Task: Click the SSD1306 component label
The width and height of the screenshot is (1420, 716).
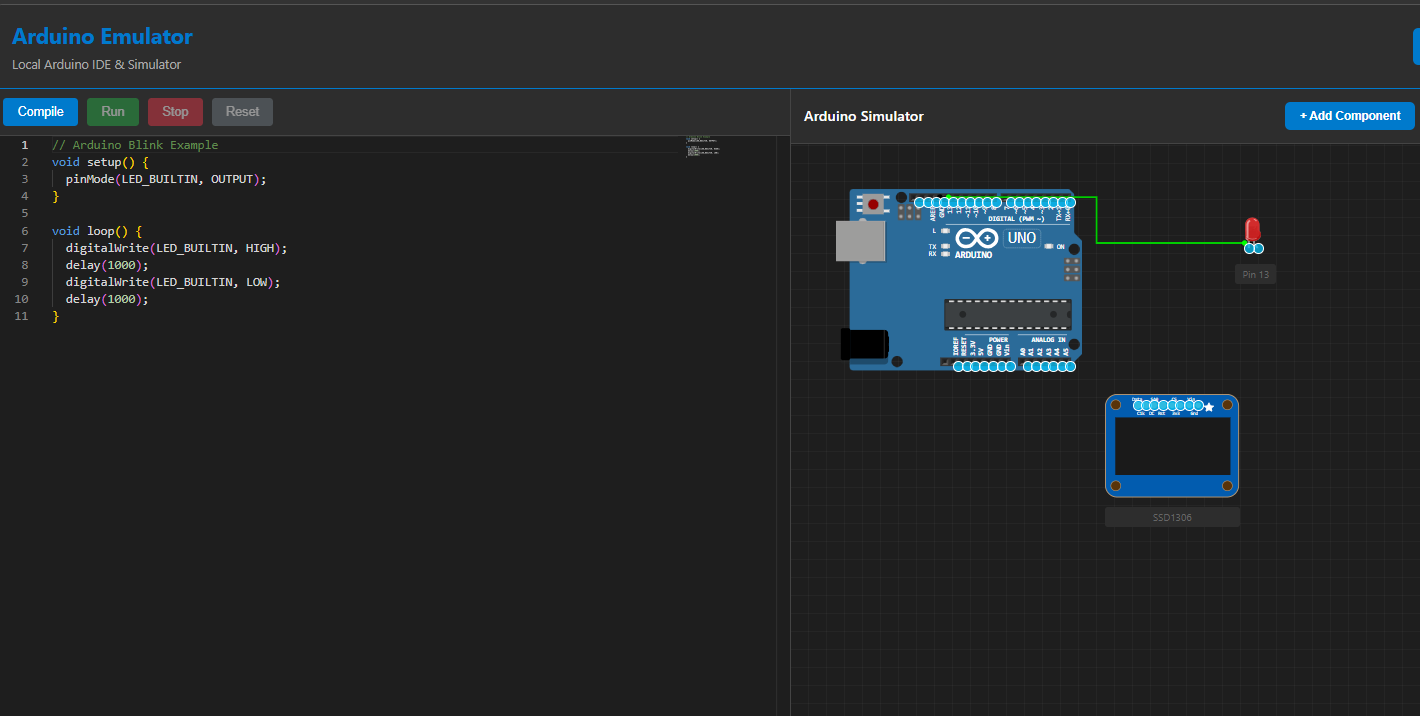Action: pos(1172,517)
